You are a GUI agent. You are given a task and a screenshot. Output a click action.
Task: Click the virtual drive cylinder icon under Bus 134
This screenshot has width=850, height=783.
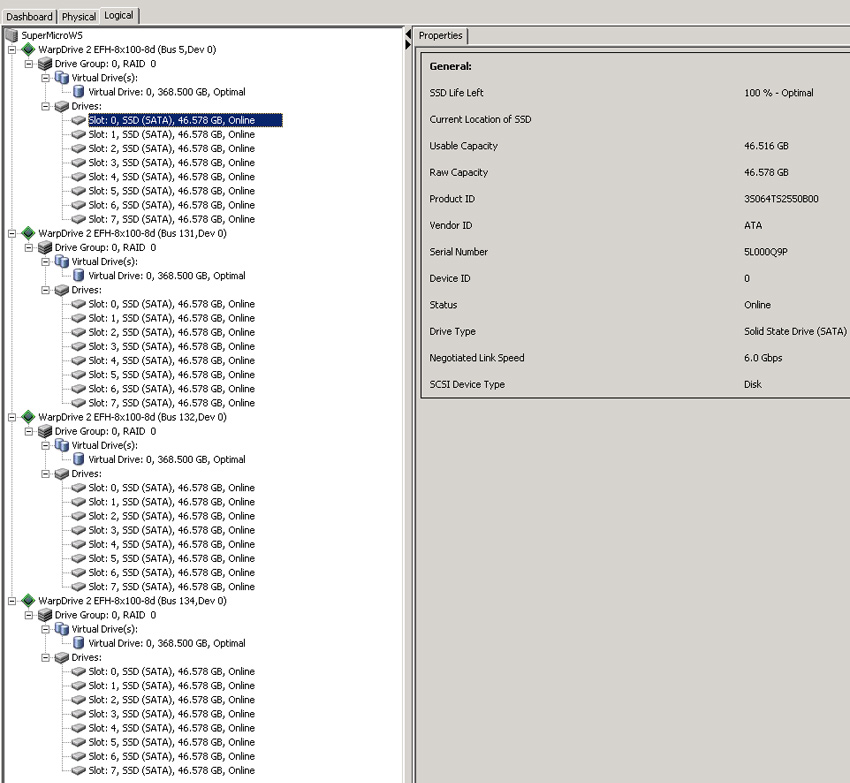pyautogui.click(x=79, y=644)
